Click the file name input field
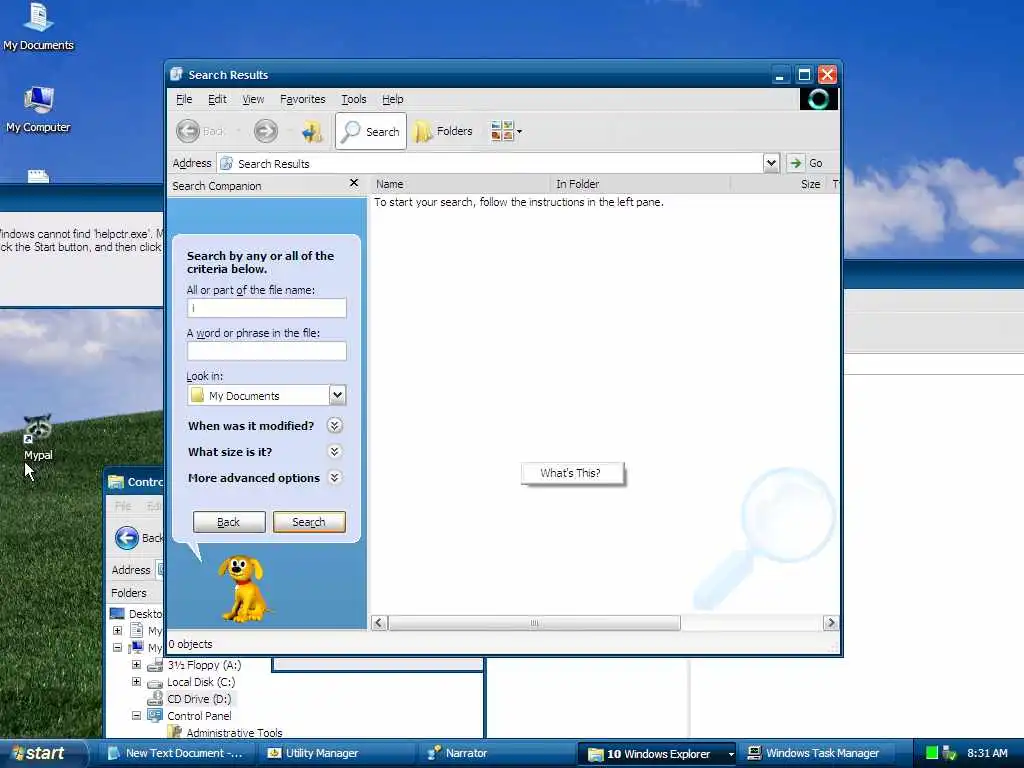 [x=266, y=308]
